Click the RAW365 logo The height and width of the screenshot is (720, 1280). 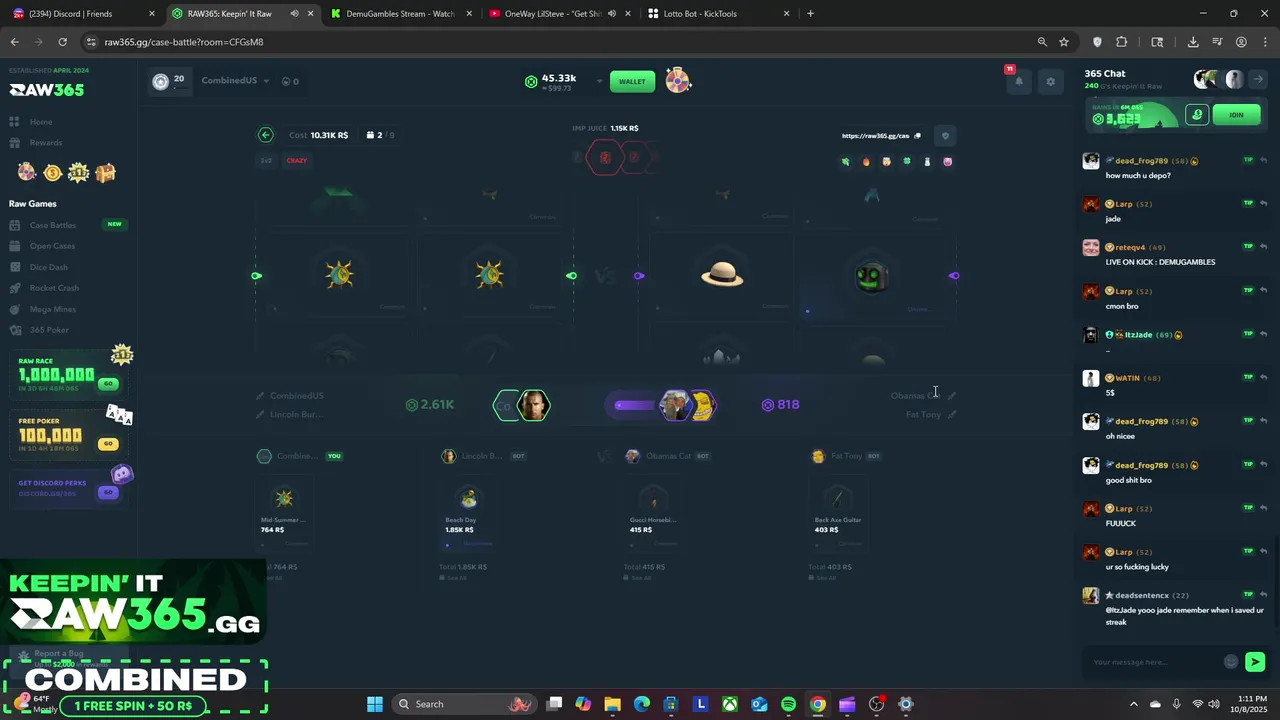pyautogui.click(x=47, y=90)
